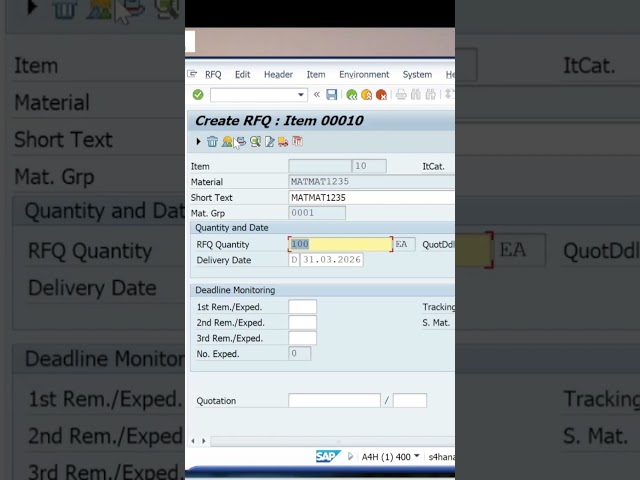Viewport: 640px width, 480px height.
Task: Click the Delivery Date category D field
Action: click(294, 260)
